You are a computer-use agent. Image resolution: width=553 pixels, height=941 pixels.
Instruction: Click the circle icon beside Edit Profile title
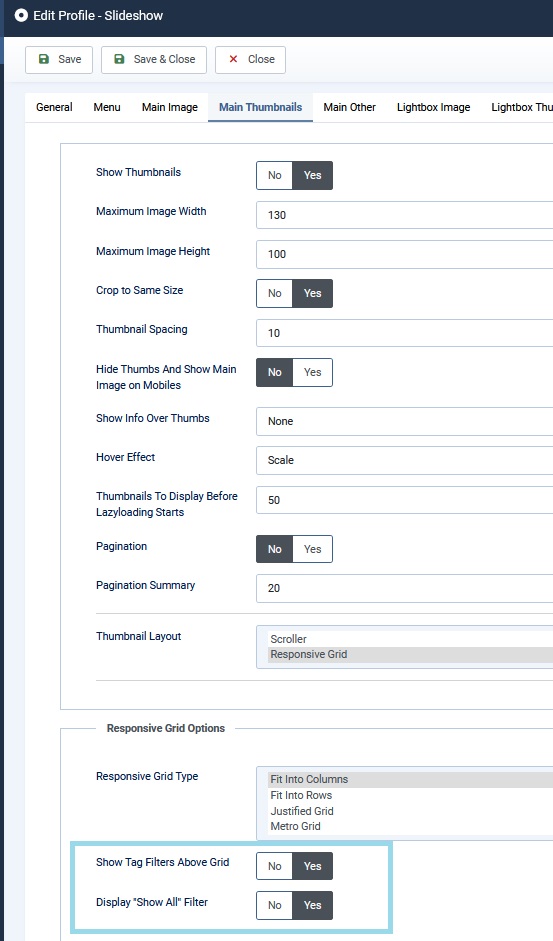pos(21,15)
